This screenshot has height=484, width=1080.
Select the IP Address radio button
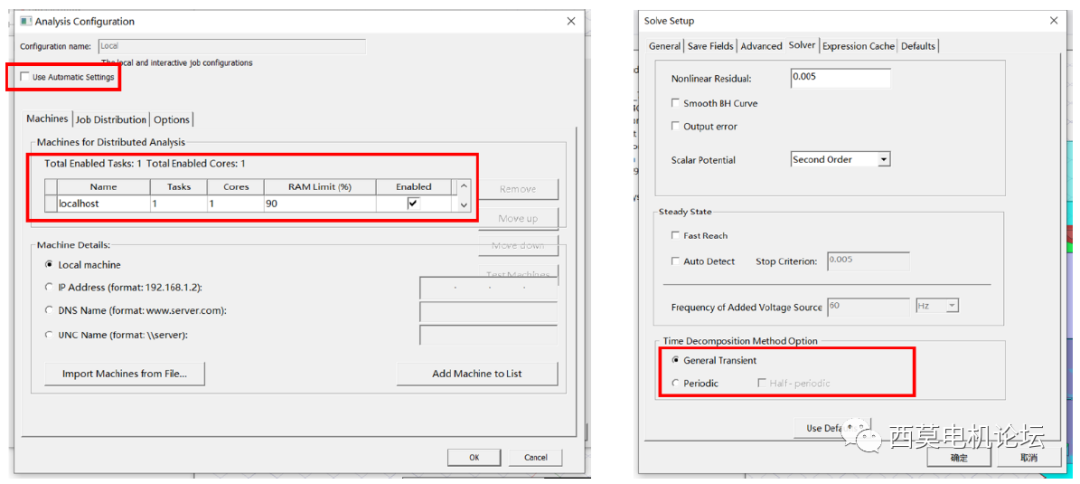tap(49, 286)
